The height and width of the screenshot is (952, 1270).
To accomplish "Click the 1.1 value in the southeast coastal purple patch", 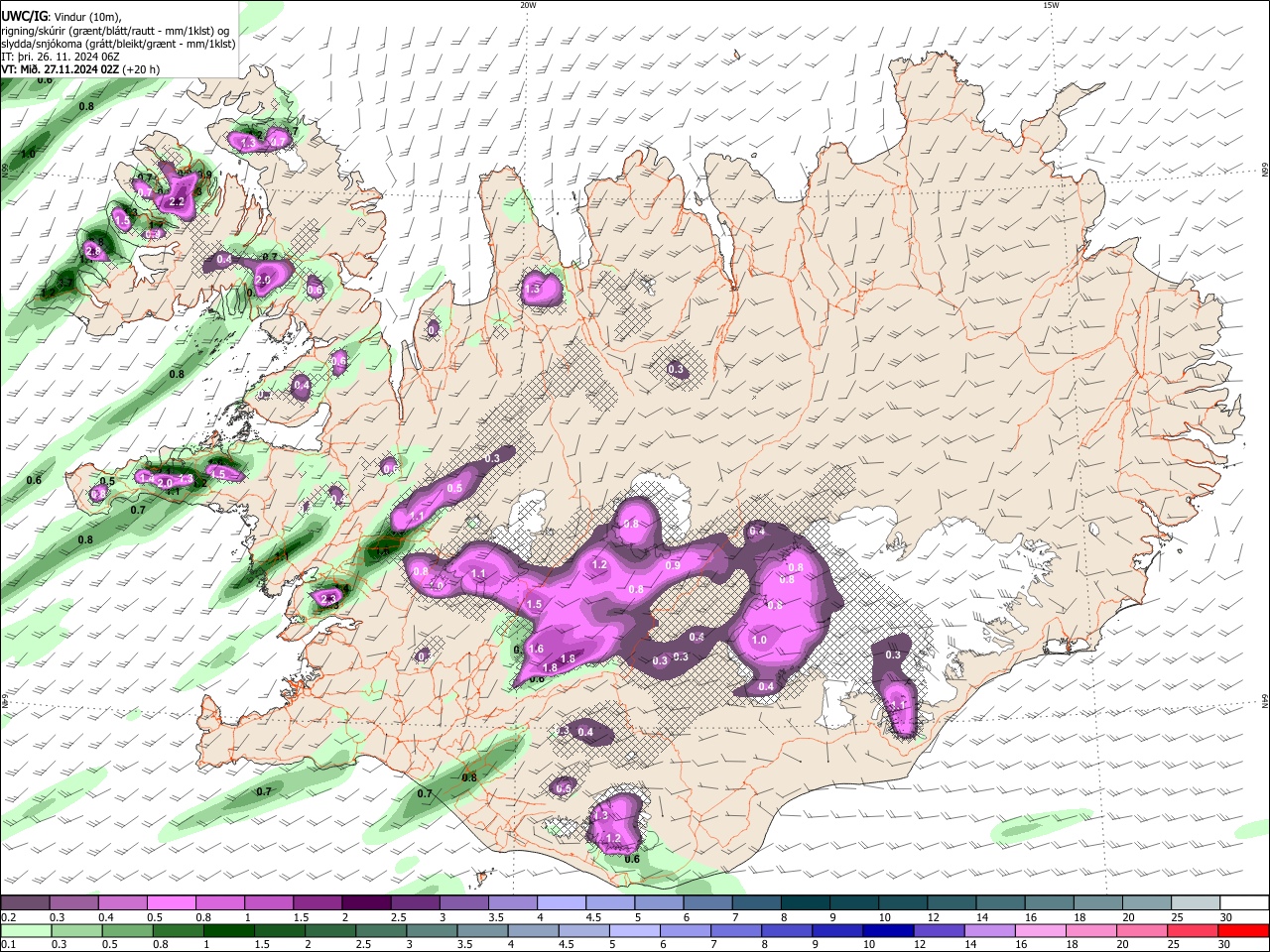I will 899,704.
